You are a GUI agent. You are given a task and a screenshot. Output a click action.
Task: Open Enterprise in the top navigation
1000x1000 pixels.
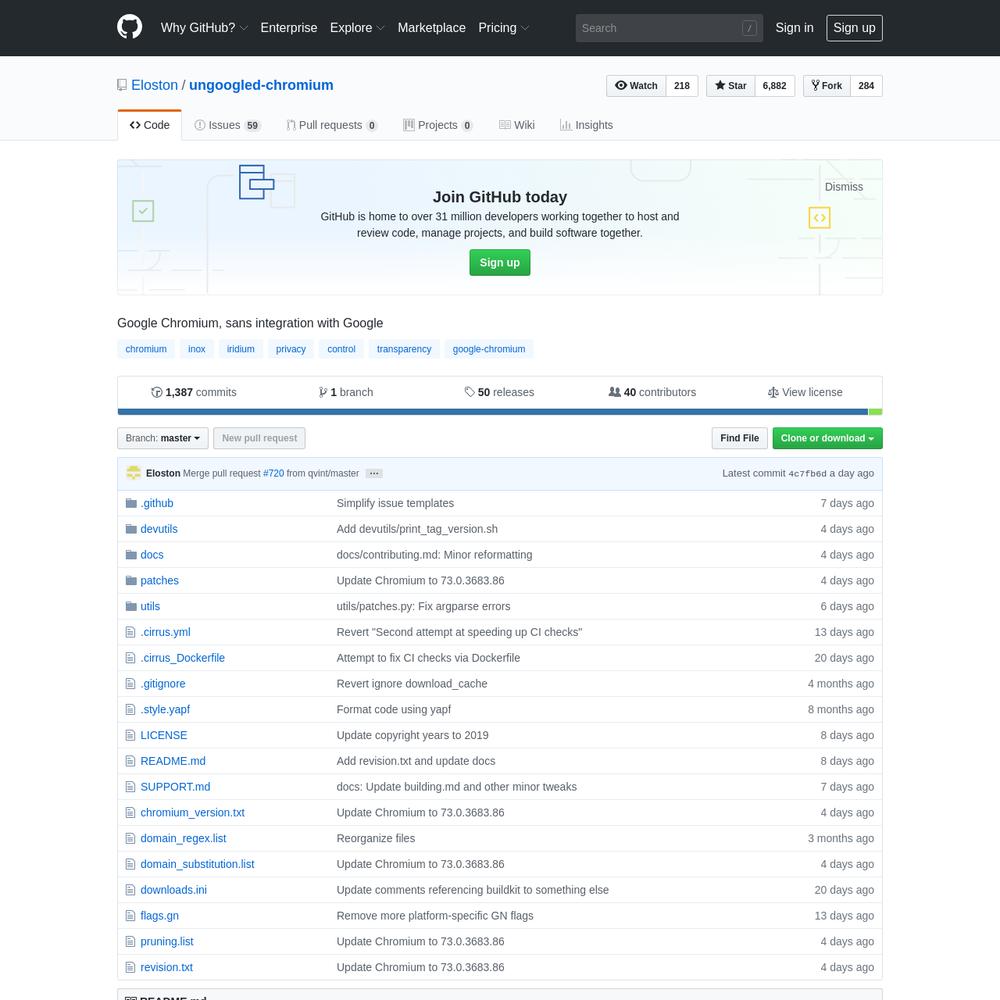tap(289, 27)
